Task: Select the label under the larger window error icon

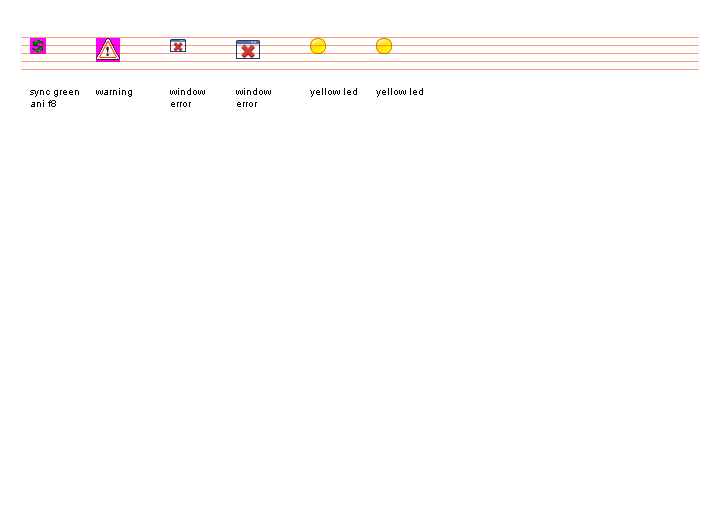Action: [253, 97]
